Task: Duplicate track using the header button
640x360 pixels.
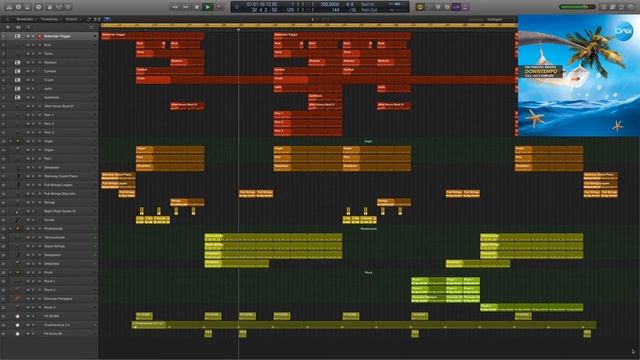Action: 18,27
